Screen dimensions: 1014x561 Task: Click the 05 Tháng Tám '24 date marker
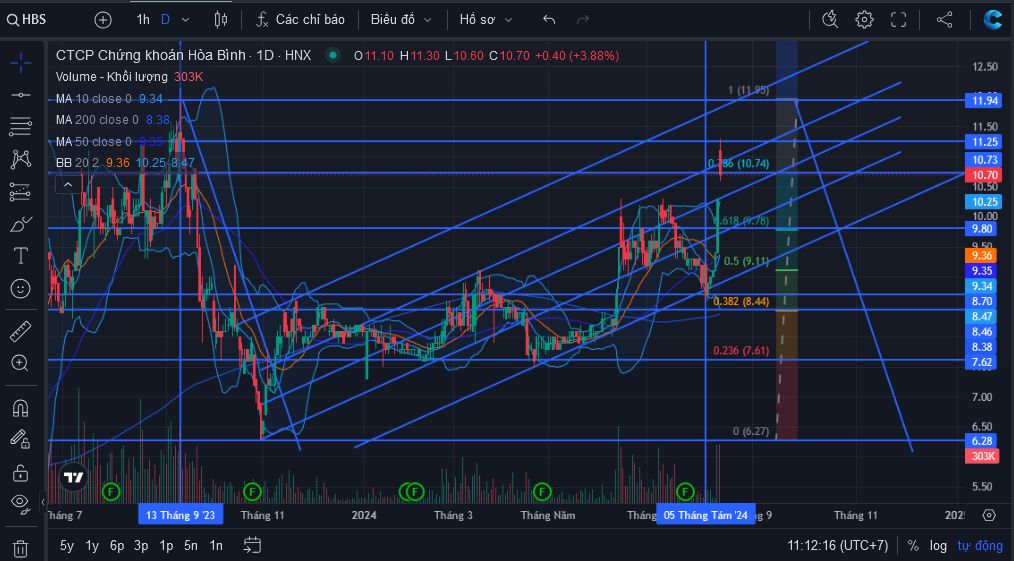click(x=706, y=515)
